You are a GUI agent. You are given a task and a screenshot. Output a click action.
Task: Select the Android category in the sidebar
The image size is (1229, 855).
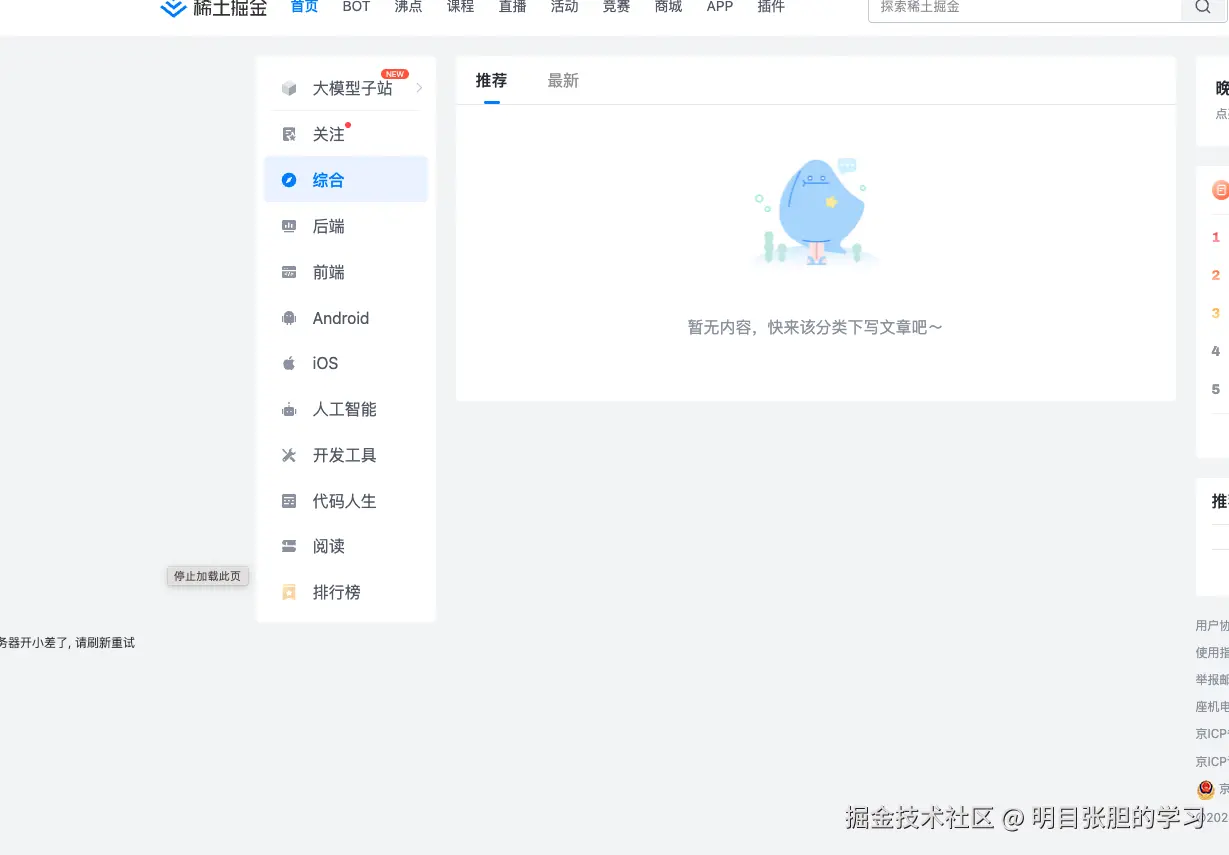pyautogui.click(x=340, y=317)
